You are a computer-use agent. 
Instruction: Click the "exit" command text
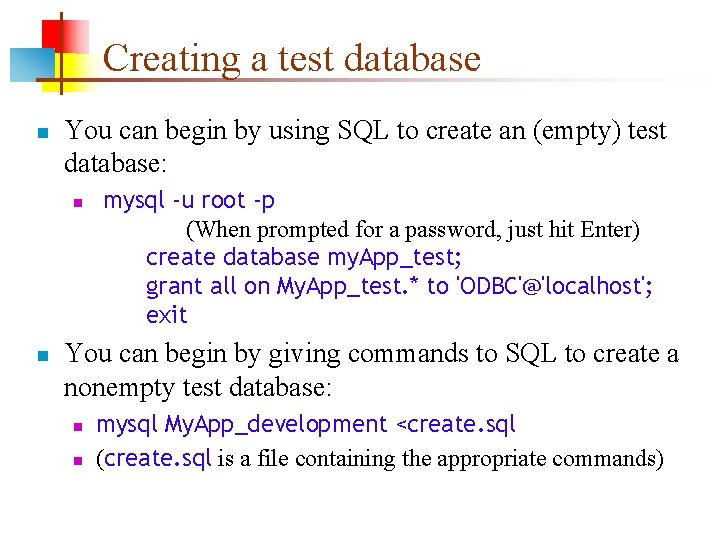(167, 315)
